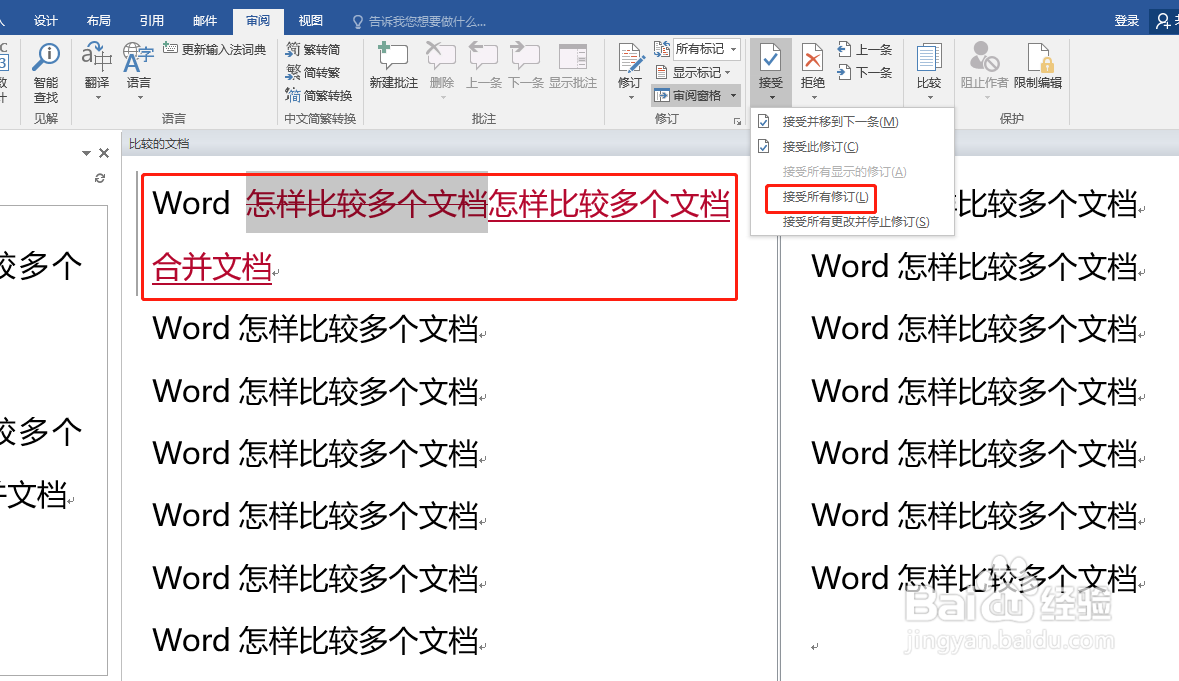Screen dimensions: 1179x681
Task: Go to next comment (下一条) in Comments group
Action: (526, 66)
